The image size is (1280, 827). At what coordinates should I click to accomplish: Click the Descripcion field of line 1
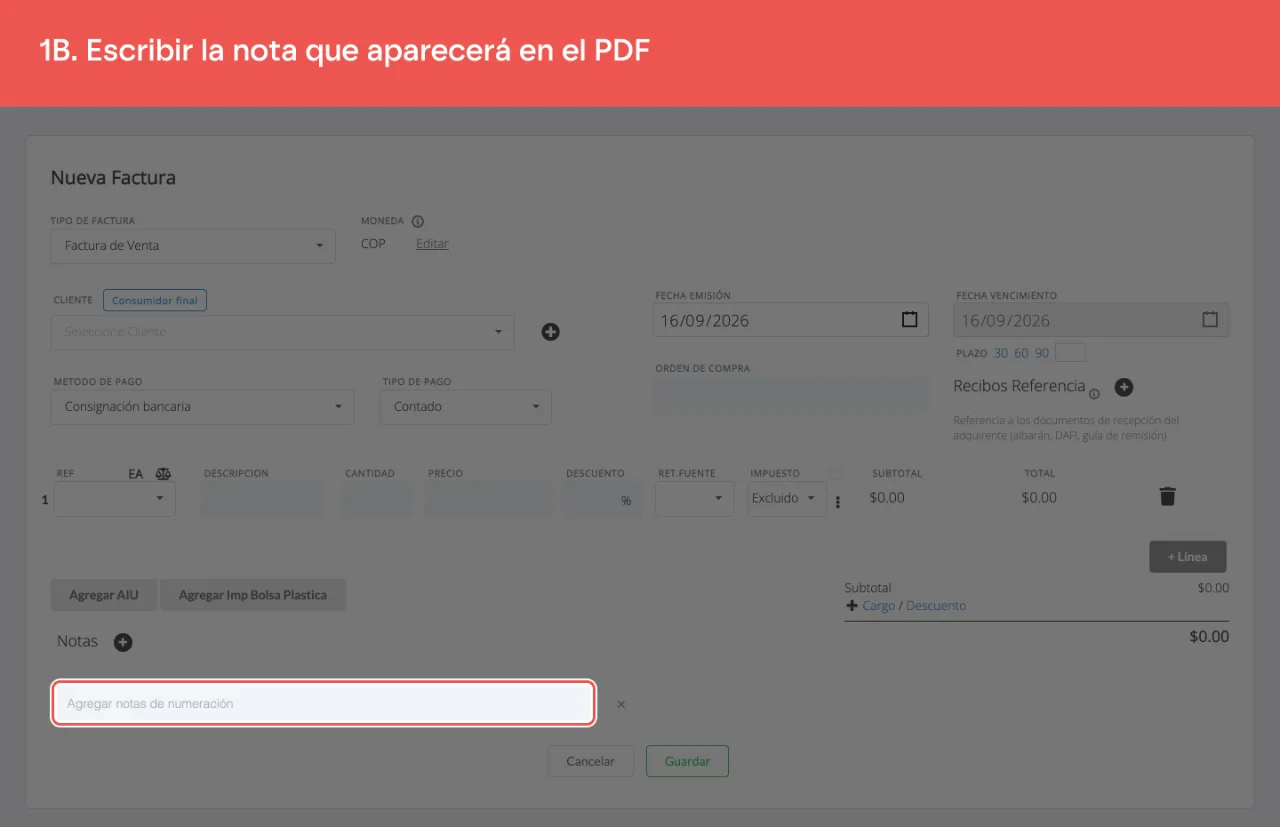[x=262, y=499]
